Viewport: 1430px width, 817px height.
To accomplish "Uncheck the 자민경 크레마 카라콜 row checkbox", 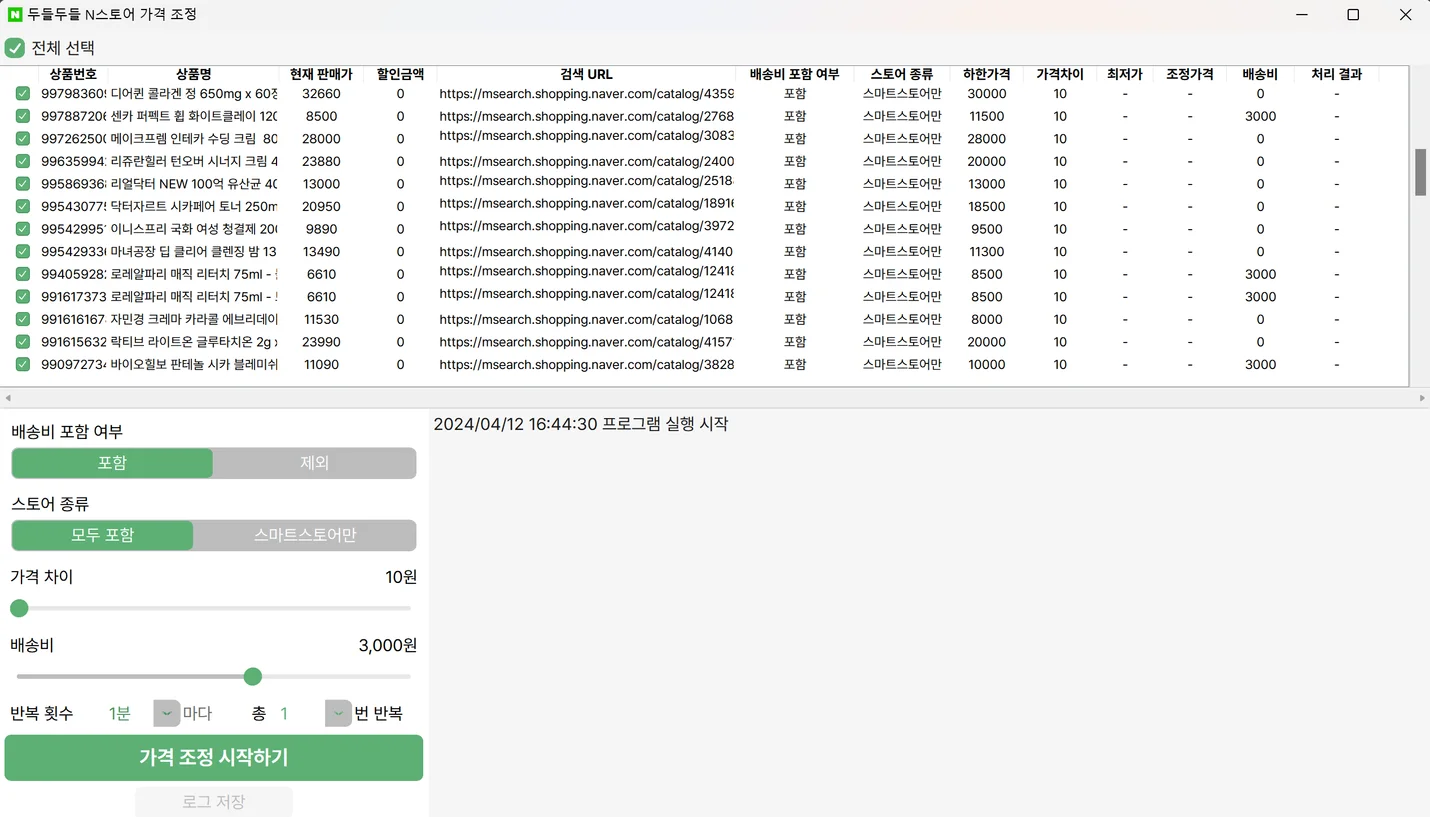I will coord(23,319).
